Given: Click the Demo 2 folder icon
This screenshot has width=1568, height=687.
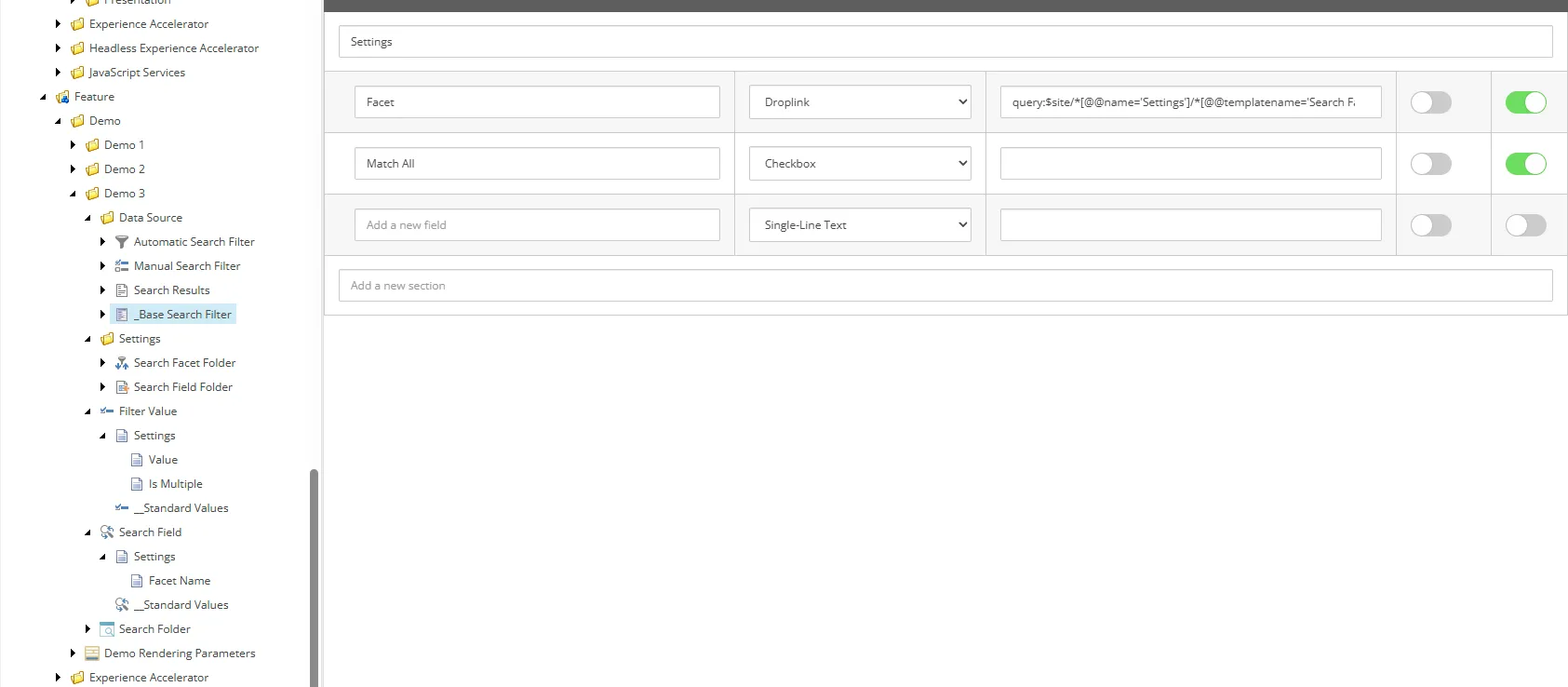Looking at the screenshot, I should pyautogui.click(x=92, y=169).
